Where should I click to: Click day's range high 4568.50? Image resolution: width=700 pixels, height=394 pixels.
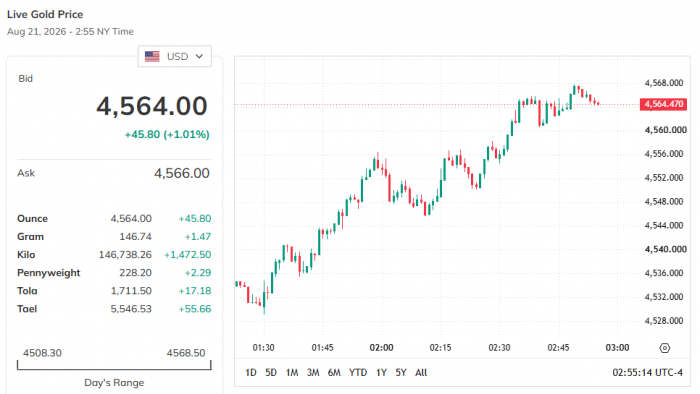point(186,353)
